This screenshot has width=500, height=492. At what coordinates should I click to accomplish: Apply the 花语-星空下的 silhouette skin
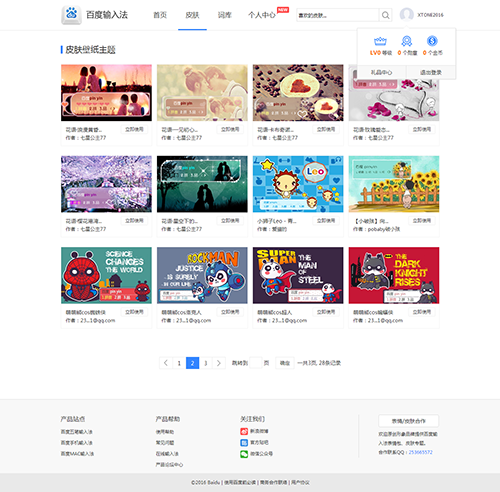click(230, 221)
